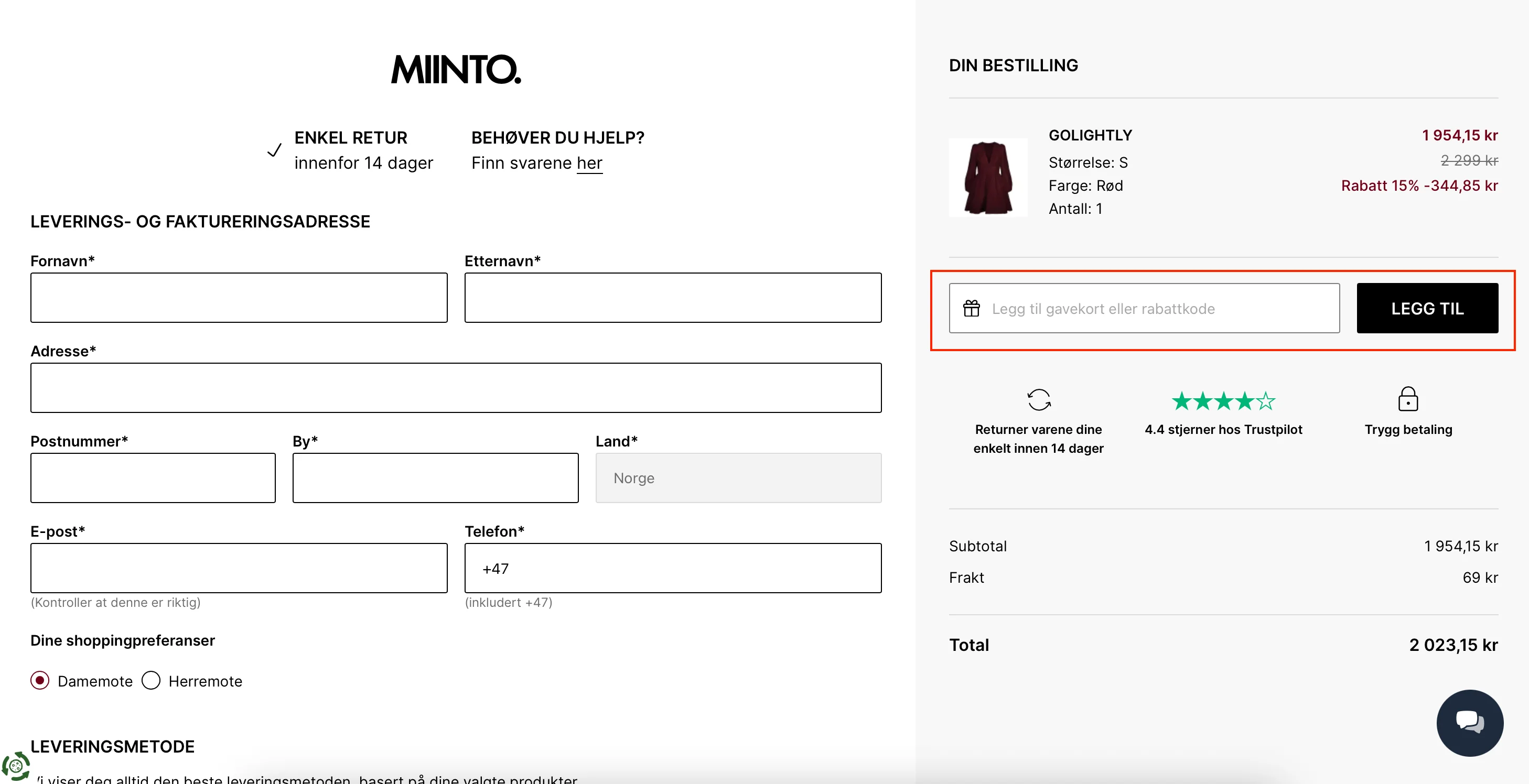Click the Enkel retur checkmark icon
This screenshot has width=1529, height=784.
274,150
